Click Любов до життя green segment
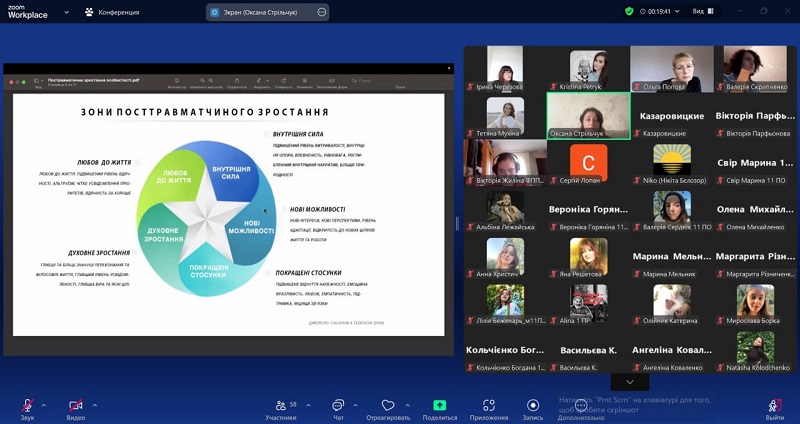The width and height of the screenshot is (800, 424). tap(173, 177)
